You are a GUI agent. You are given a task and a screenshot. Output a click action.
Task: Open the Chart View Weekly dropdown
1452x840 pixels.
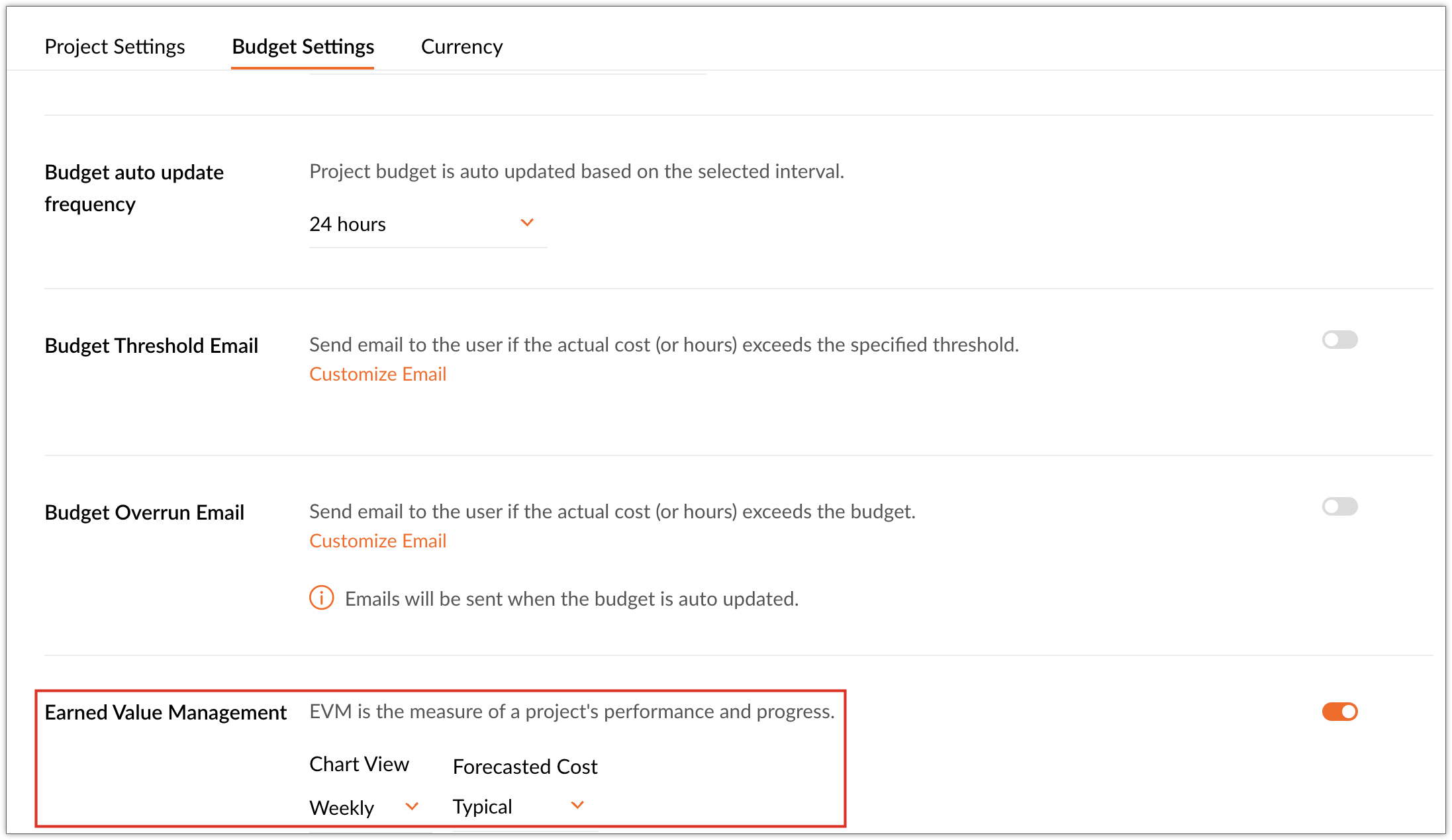tap(364, 808)
